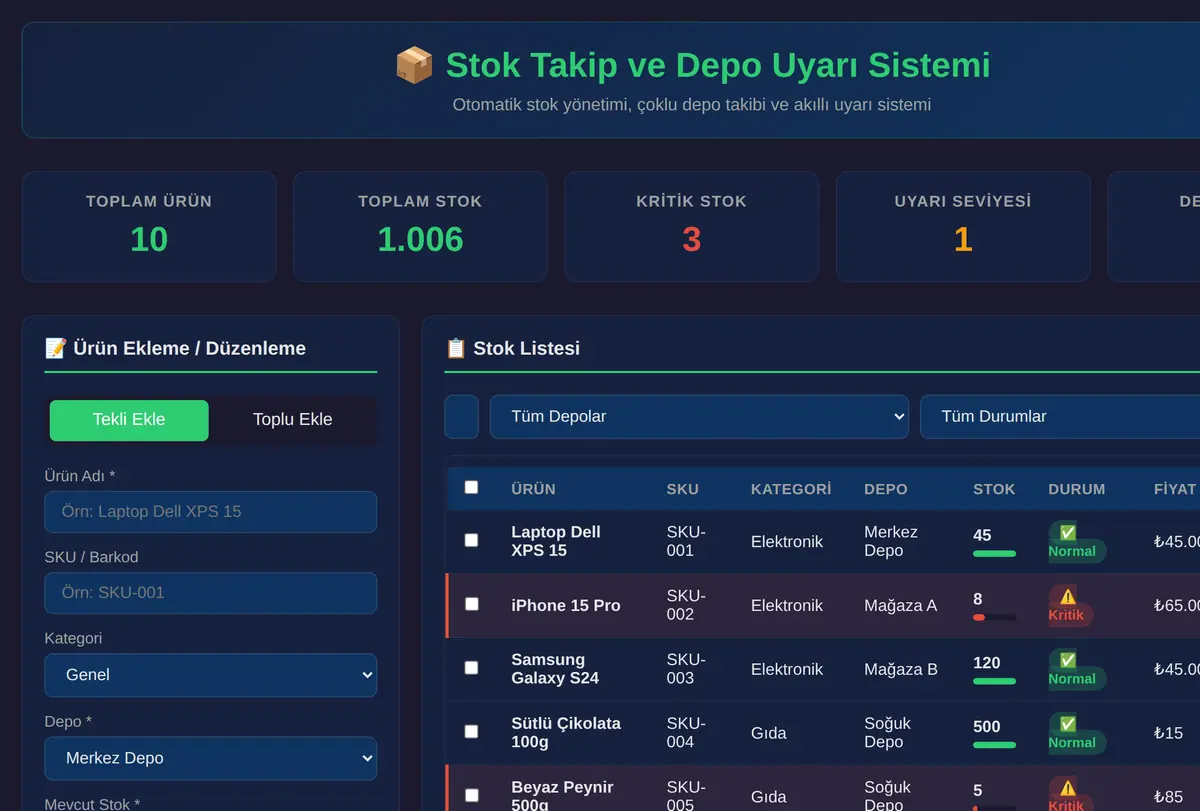This screenshot has height=811, width=1200.
Task: Click the SKU-002 cell
Action: 686,605
